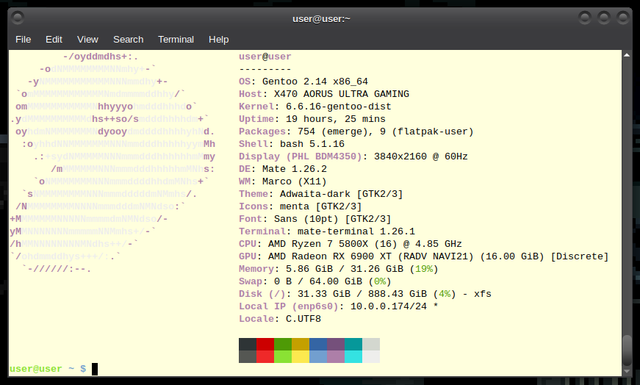The width and height of the screenshot is (640, 385).
Task: Click the terminal cursor block after the prompt
Action: (x=95, y=369)
